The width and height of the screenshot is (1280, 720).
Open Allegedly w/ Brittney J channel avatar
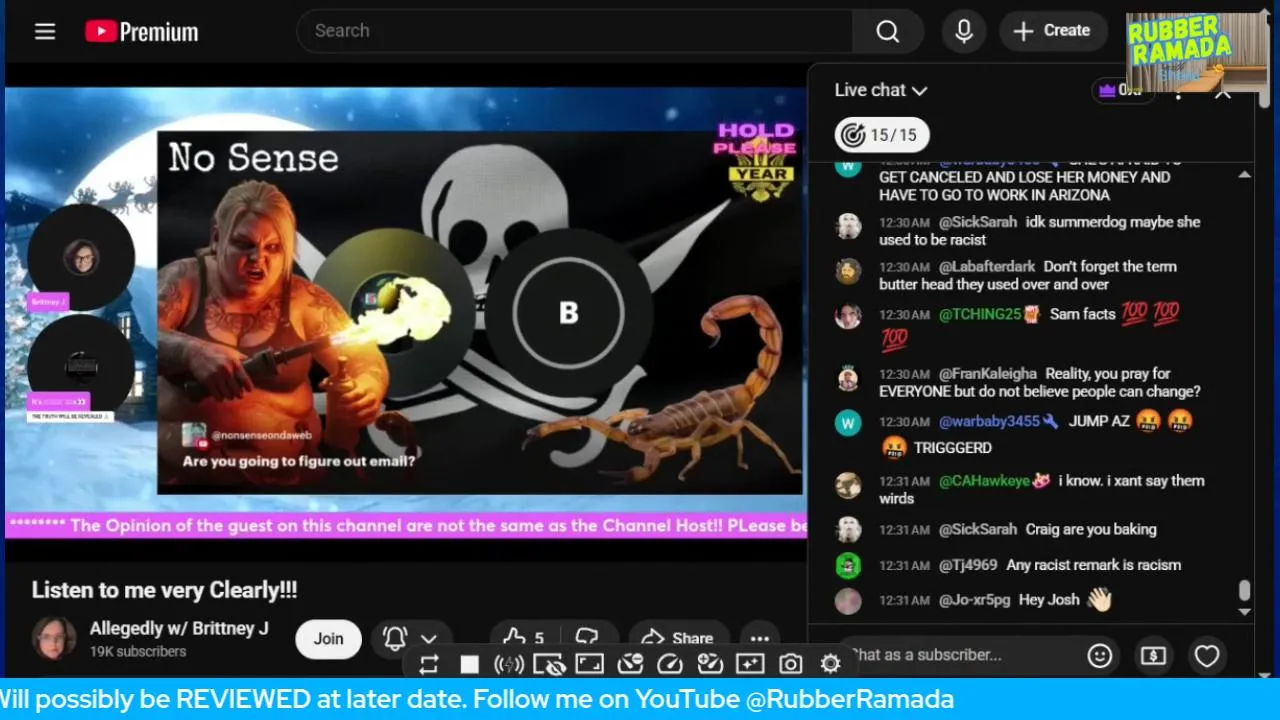pyautogui.click(x=54, y=638)
